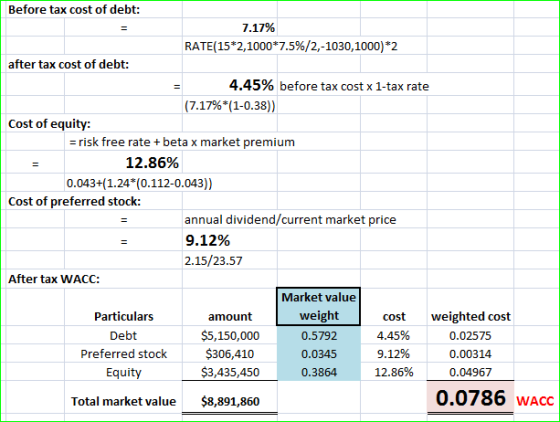The width and height of the screenshot is (560, 422).
Task: Select the RATE(15*2,1000*7.5%/2,-1030,1000)*2 formula cell
Action: click(291, 46)
